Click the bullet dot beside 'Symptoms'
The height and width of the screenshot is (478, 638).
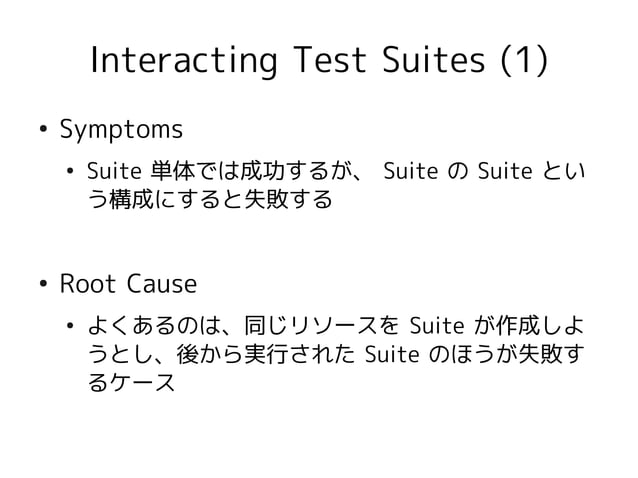tap(44, 131)
